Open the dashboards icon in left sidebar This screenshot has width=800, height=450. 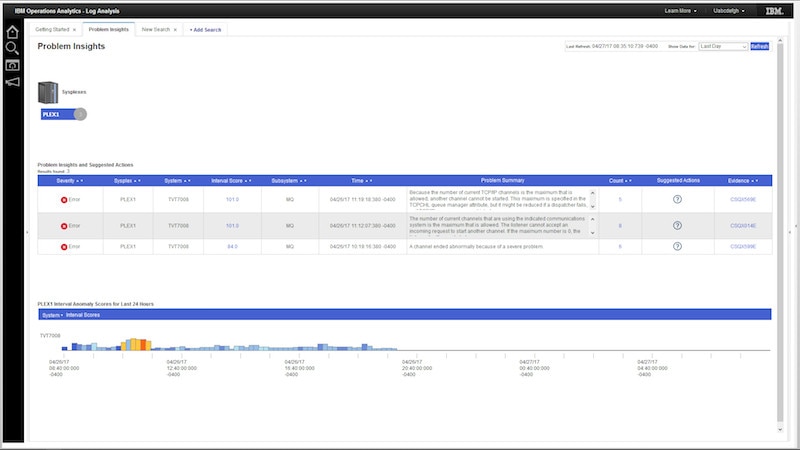point(12,65)
